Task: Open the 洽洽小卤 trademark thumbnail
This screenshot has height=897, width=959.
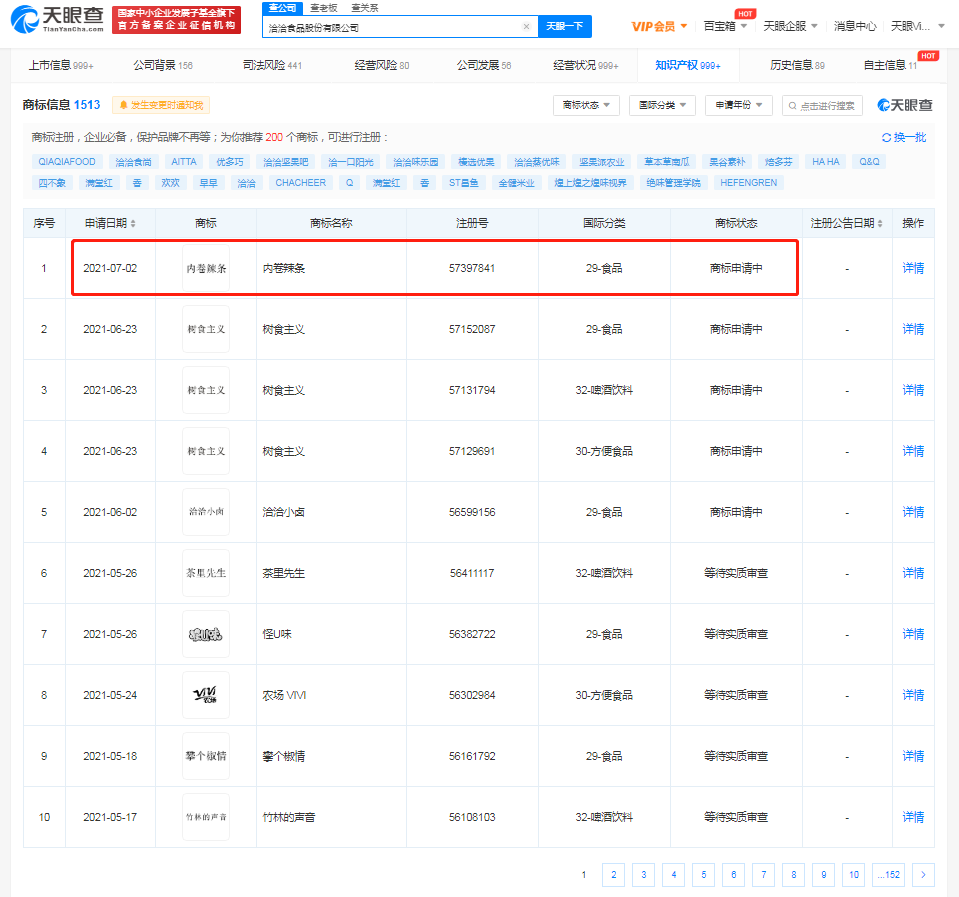Action: pos(206,512)
